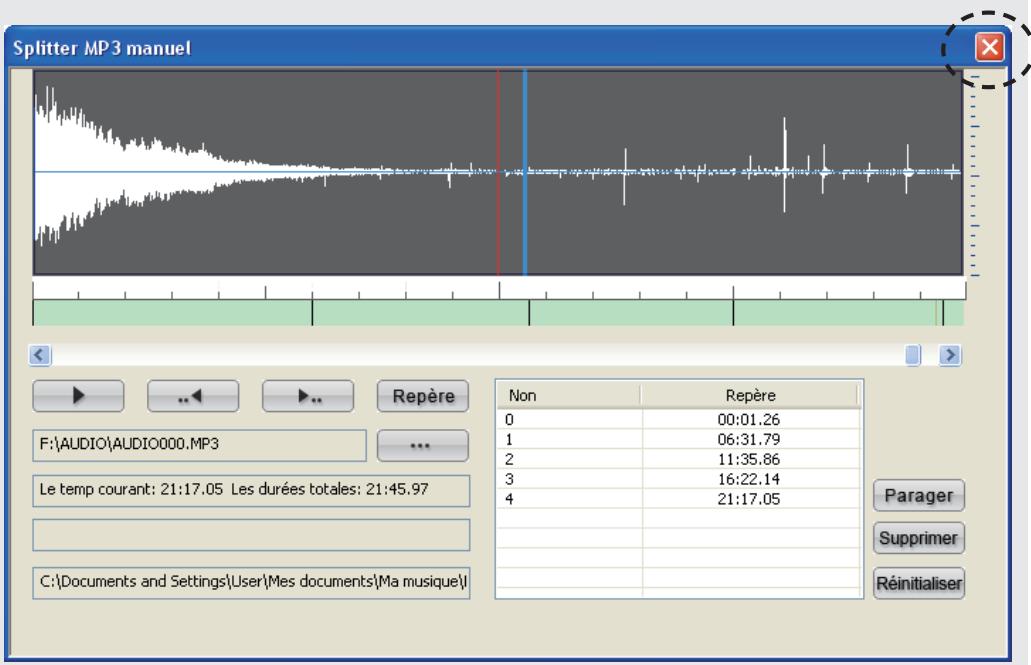Click the output folder path field
Image resolution: width=1031 pixels, height=665 pixels.
(x=251, y=583)
